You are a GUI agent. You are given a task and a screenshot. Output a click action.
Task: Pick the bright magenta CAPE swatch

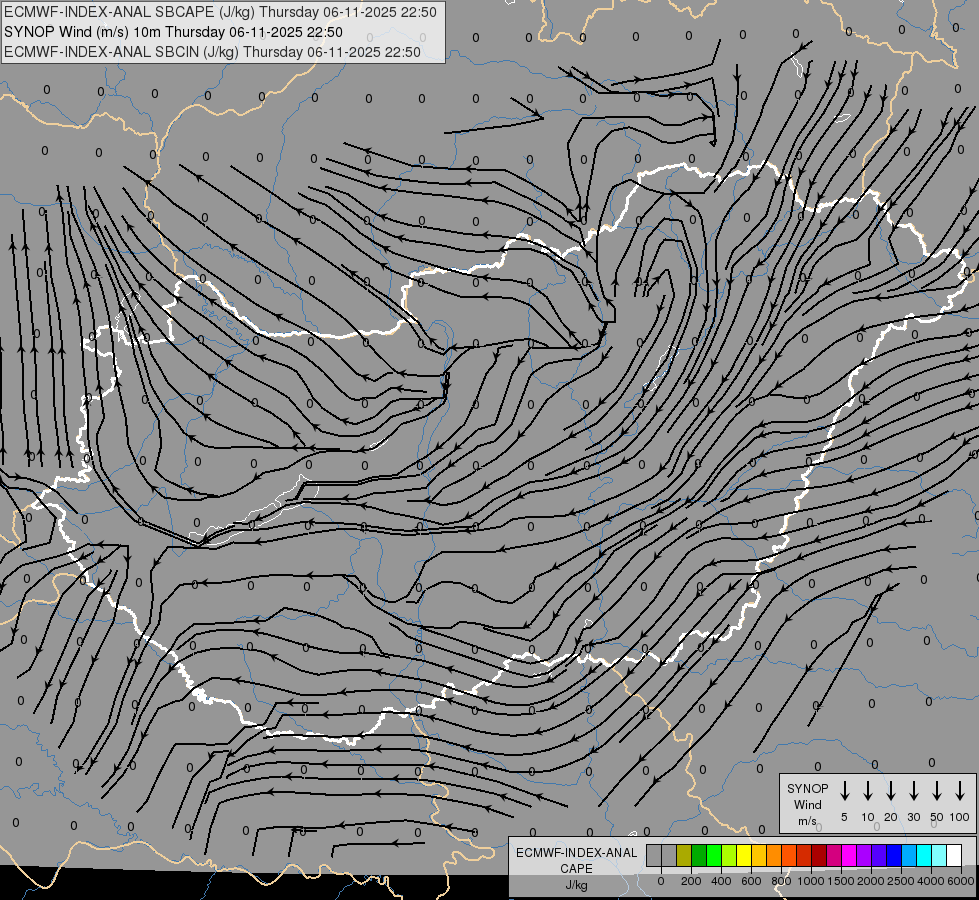(x=849, y=855)
